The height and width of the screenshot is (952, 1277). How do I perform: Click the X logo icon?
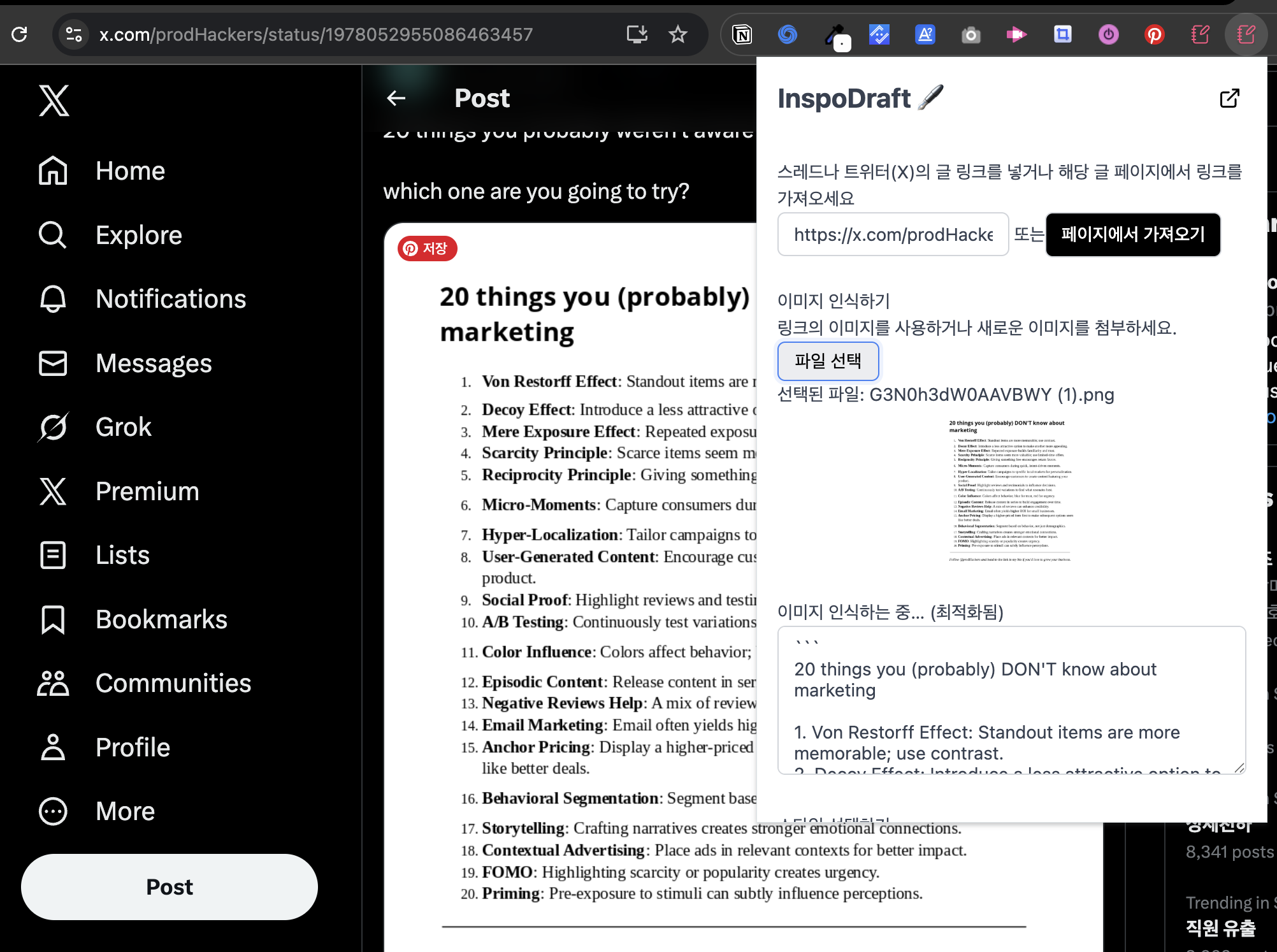pos(54,100)
